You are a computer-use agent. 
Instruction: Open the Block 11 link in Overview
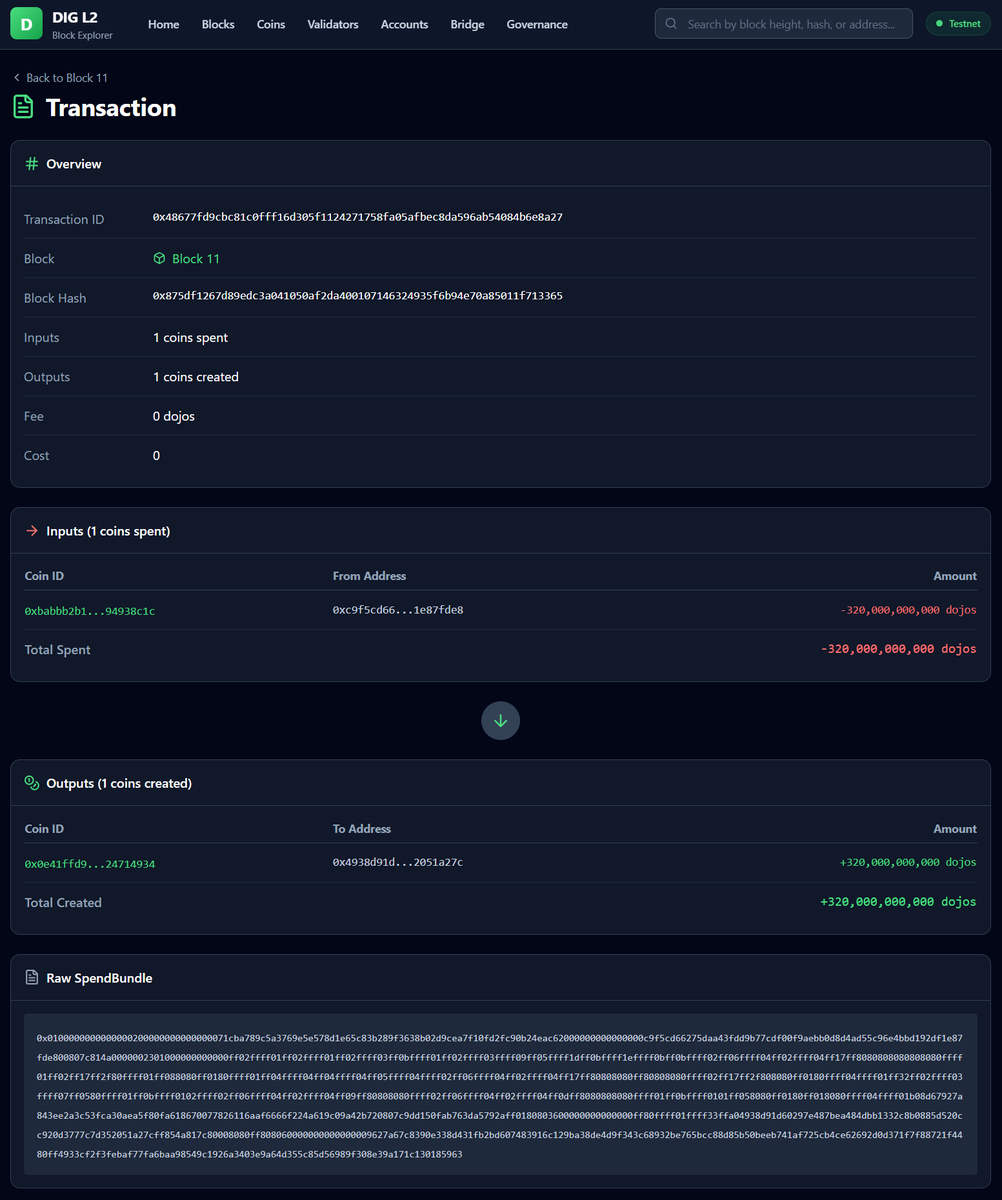[186, 259]
